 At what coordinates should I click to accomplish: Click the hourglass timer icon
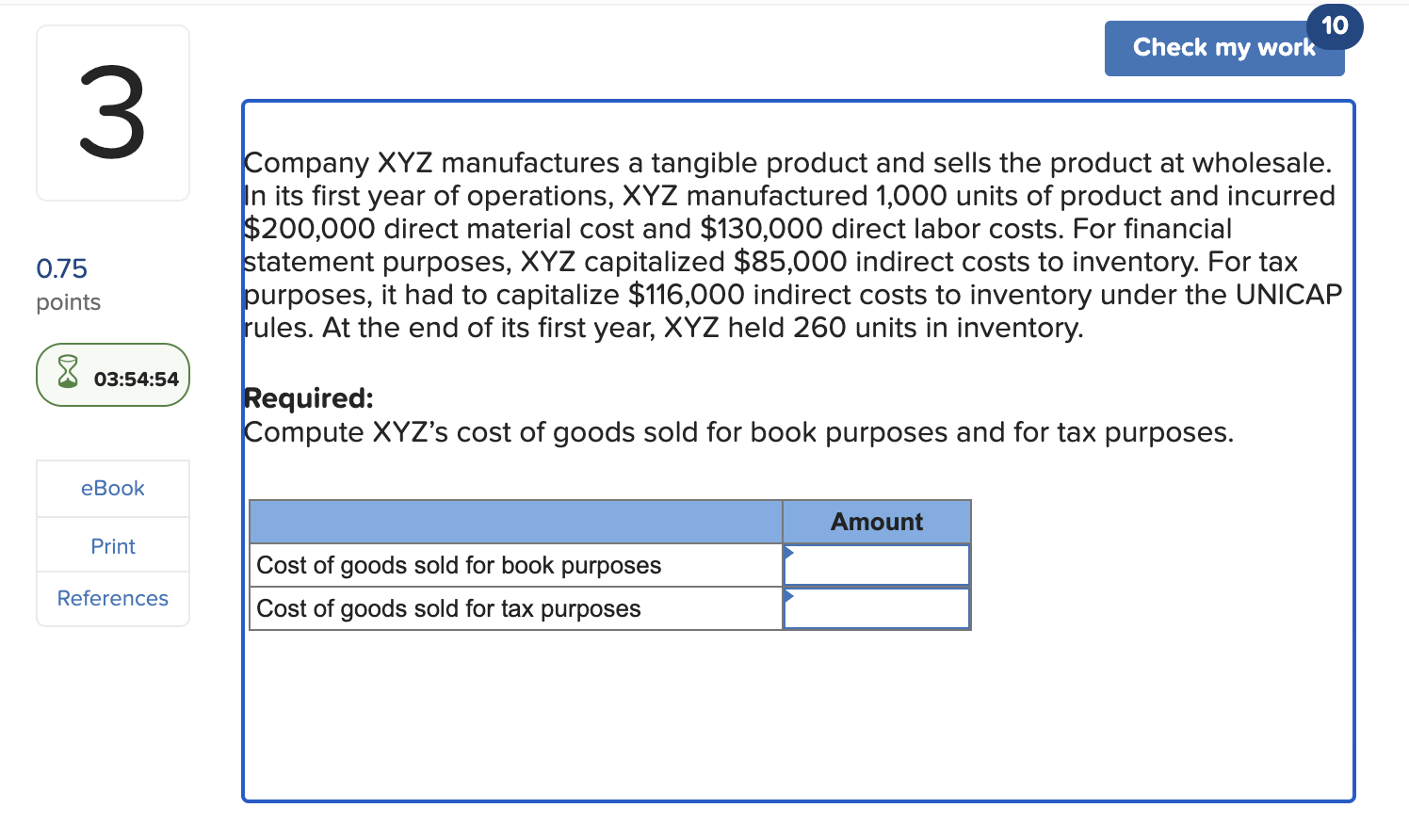click(x=66, y=375)
